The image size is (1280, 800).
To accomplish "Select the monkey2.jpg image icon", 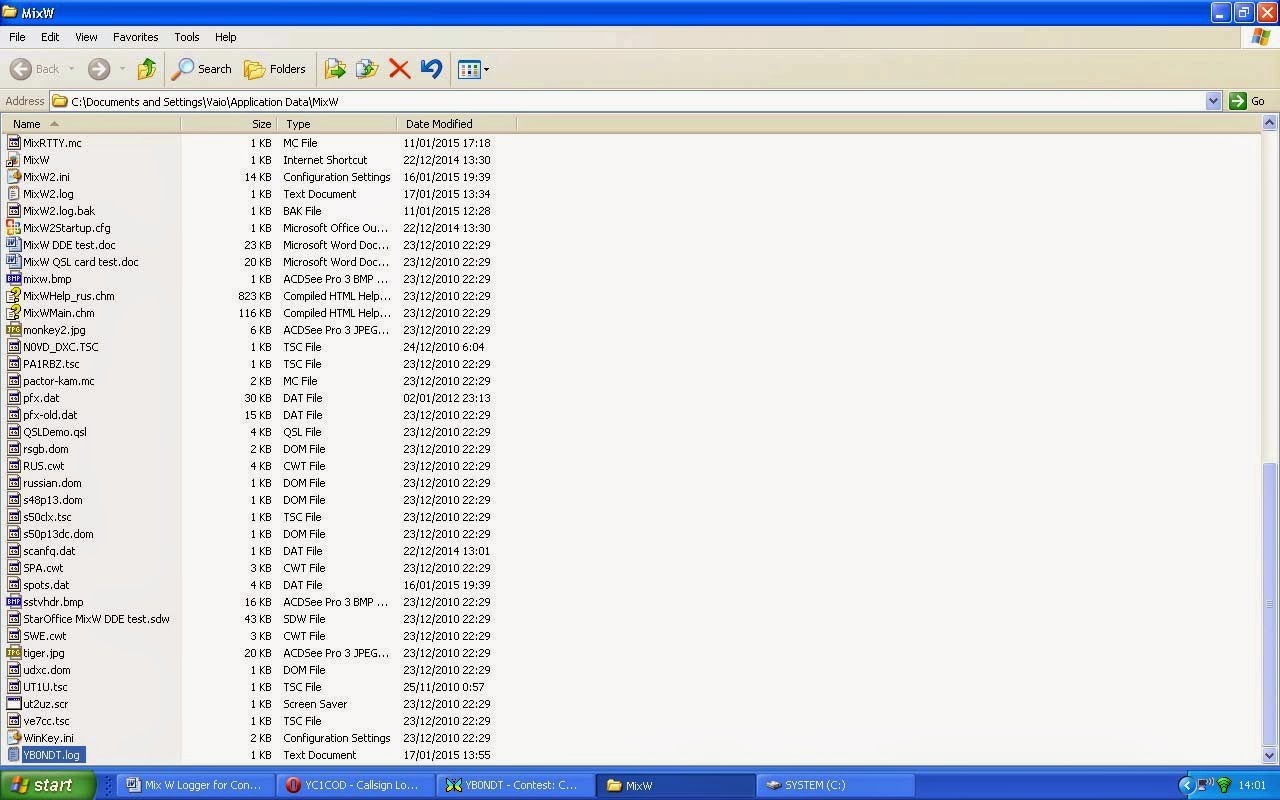I will tap(14, 330).
